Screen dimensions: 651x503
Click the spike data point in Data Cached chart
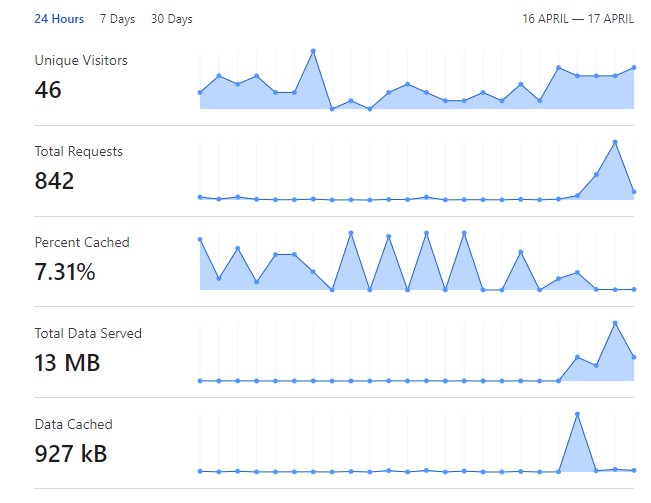578,414
